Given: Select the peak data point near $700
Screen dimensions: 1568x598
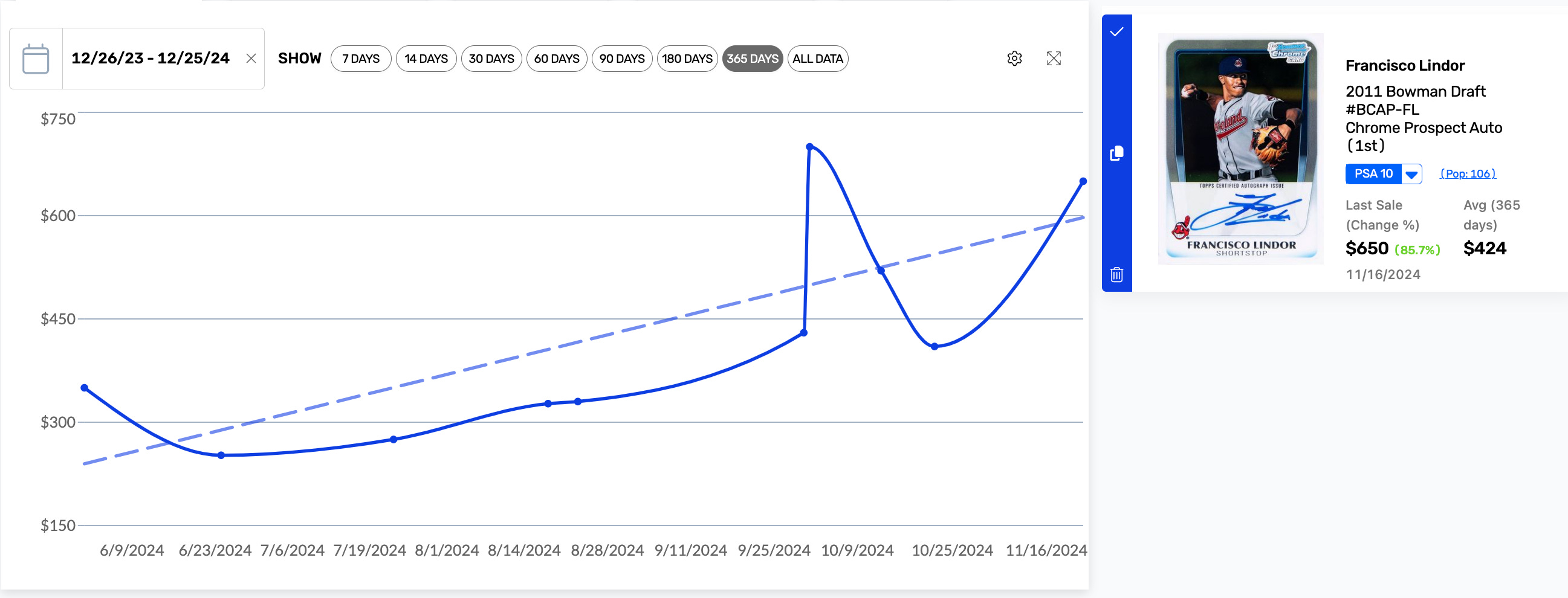Looking at the screenshot, I should pos(809,147).
